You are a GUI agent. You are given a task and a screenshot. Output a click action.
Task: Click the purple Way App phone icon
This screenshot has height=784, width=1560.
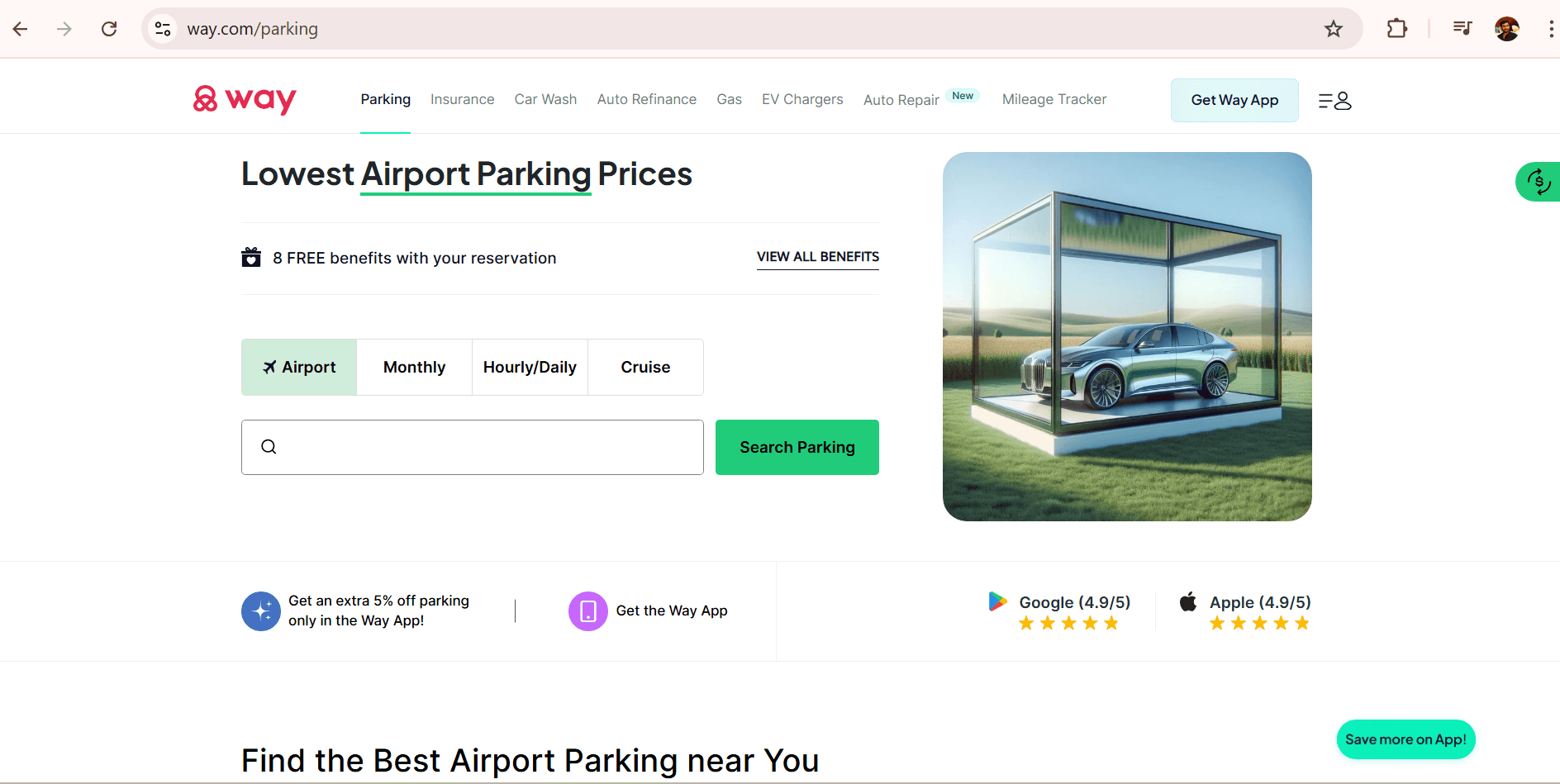click(x=587, y=611)
